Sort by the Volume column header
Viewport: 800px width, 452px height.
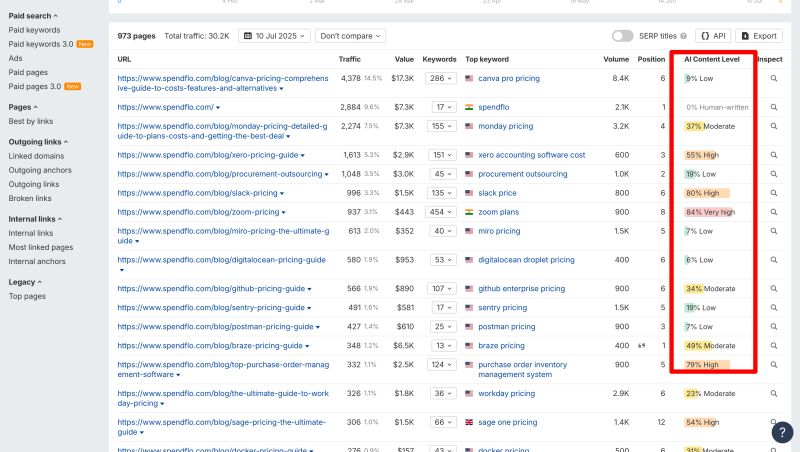coord(616,59)
